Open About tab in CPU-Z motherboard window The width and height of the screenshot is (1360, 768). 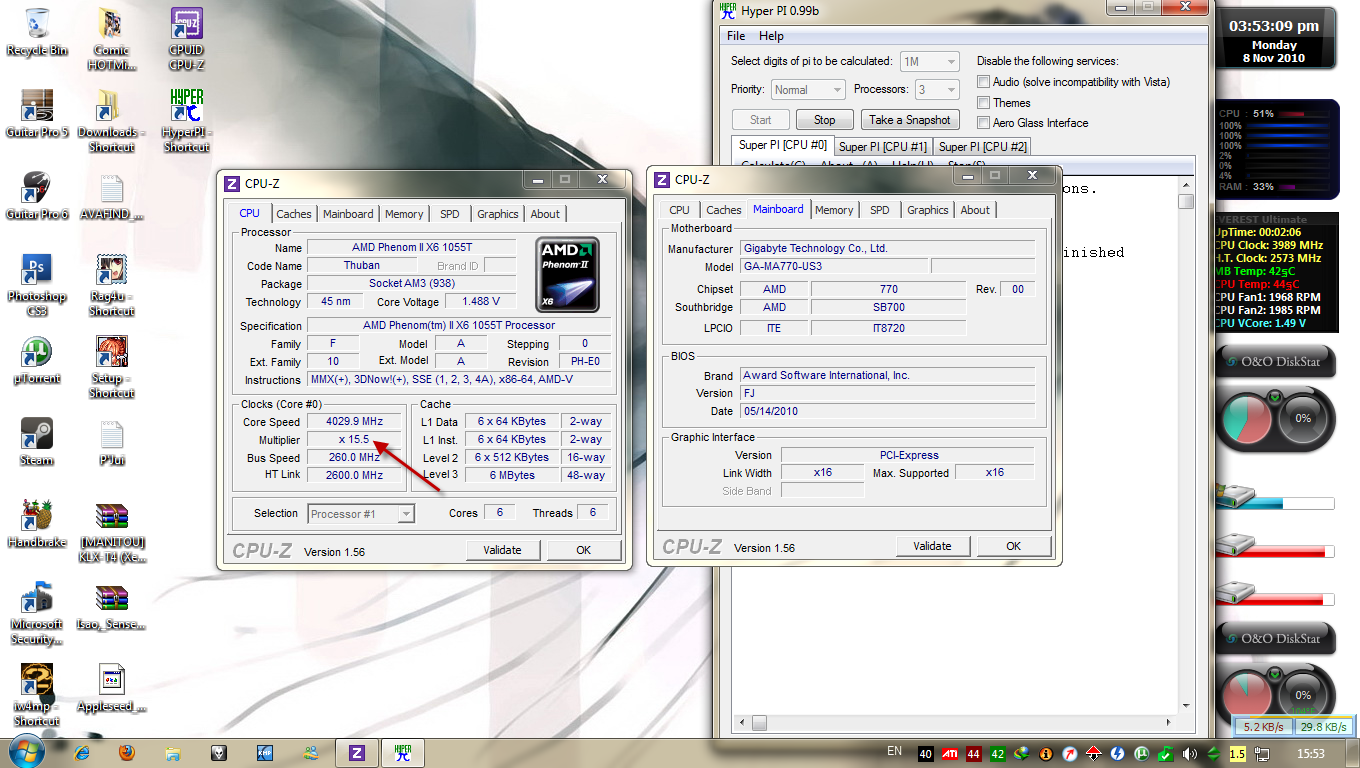coord(975,210)
